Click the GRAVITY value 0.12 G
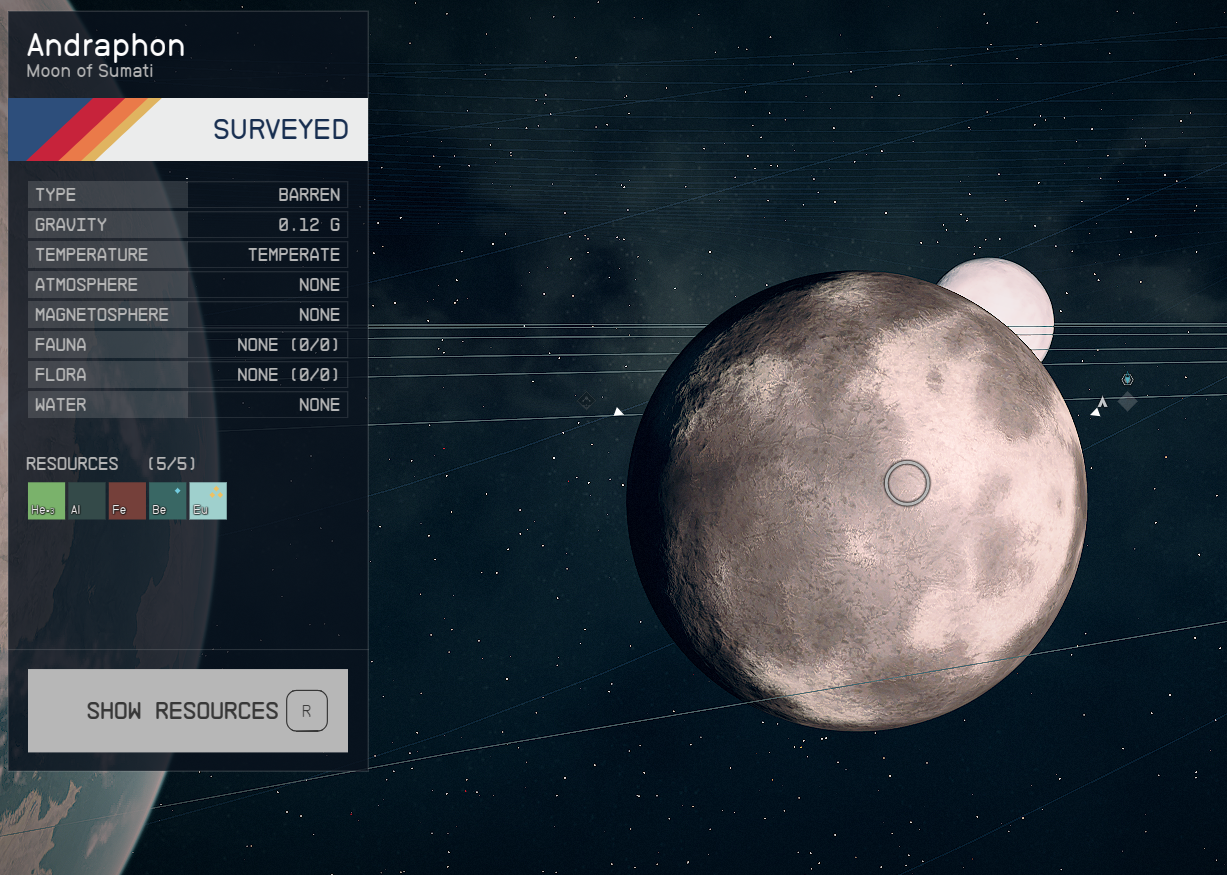The image size is (1227, 875). click(309, 225)
